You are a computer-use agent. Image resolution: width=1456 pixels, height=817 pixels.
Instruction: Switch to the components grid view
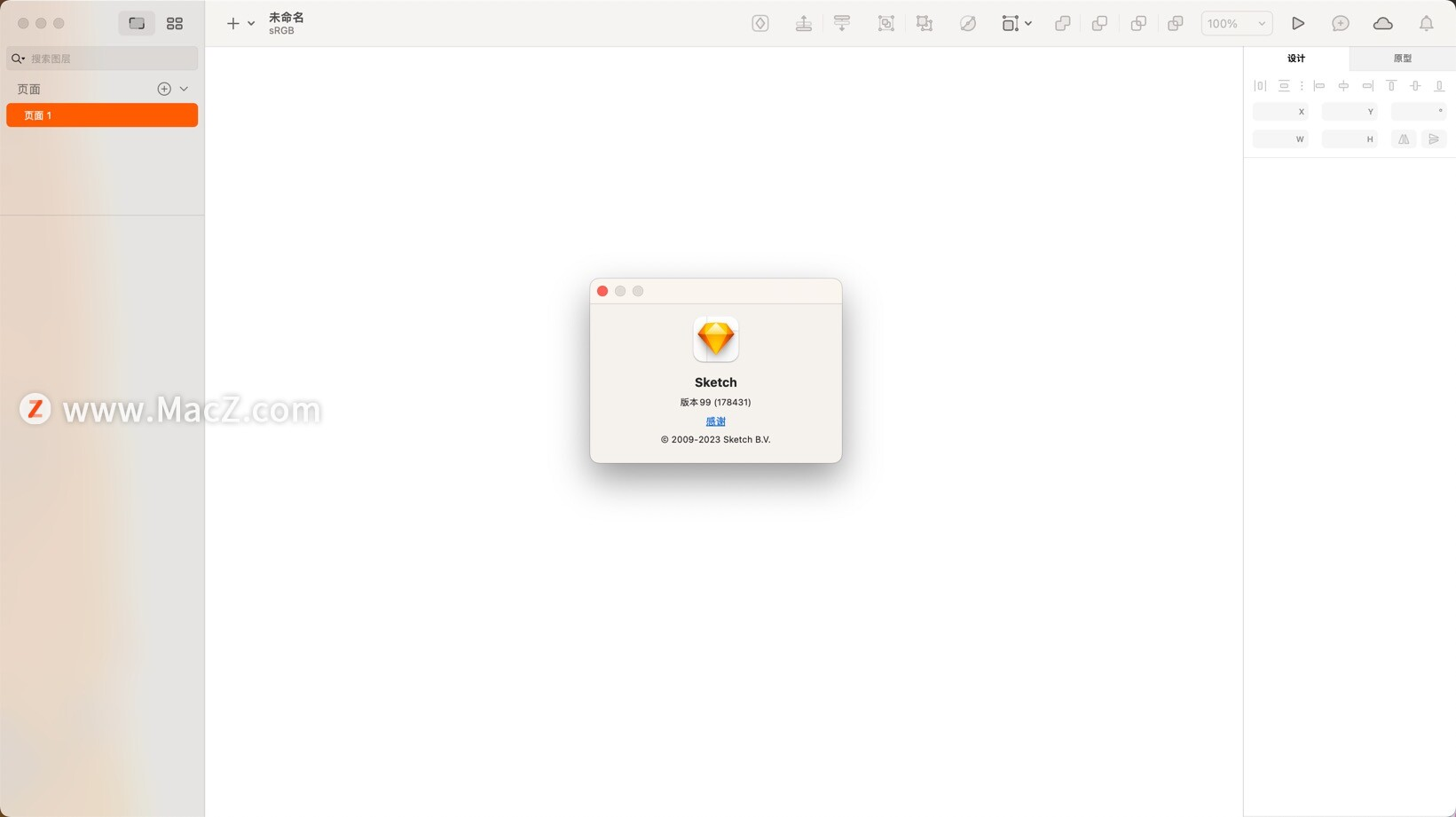pos(175,24)
